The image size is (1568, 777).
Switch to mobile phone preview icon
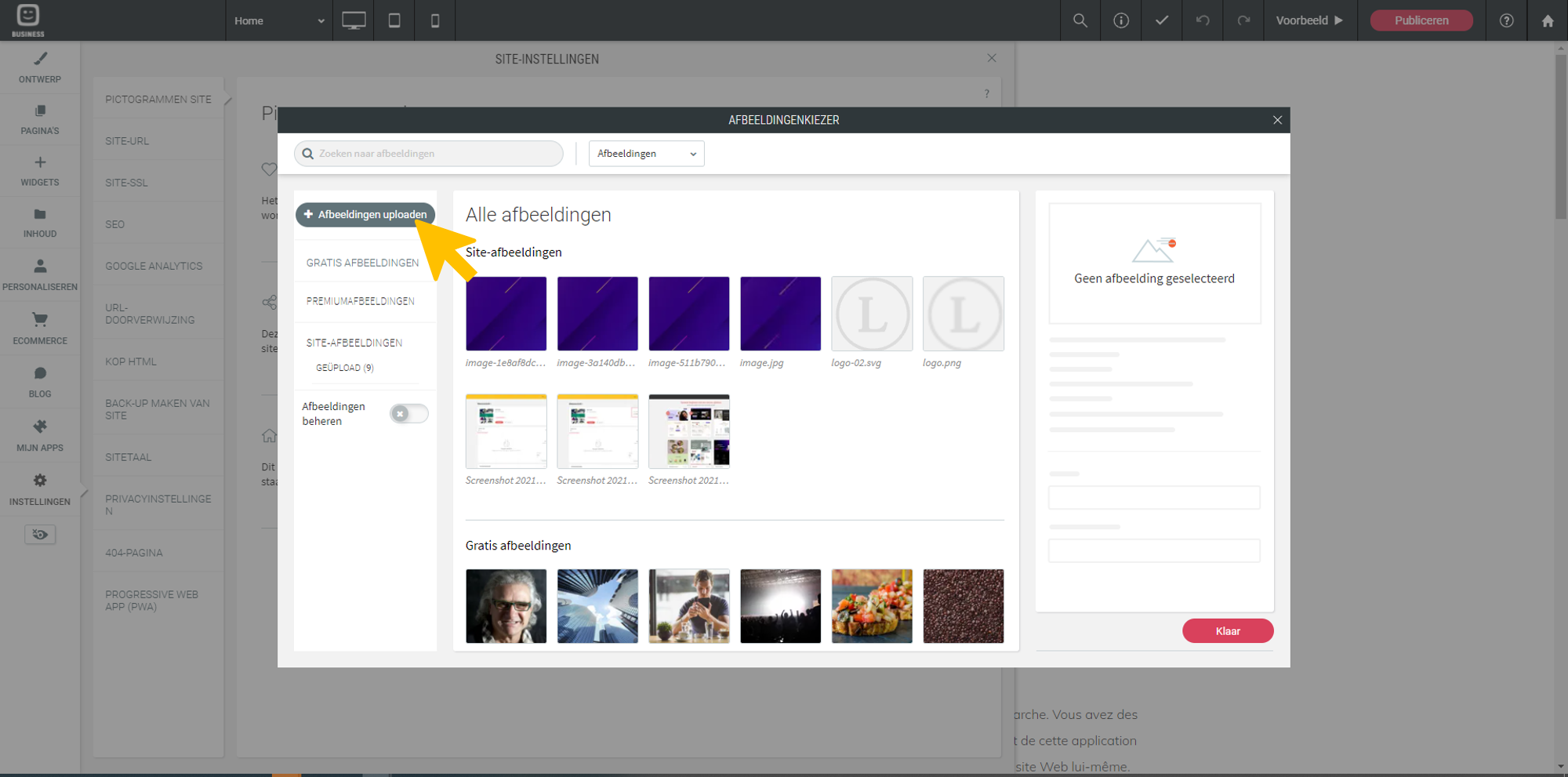[435, 20]
